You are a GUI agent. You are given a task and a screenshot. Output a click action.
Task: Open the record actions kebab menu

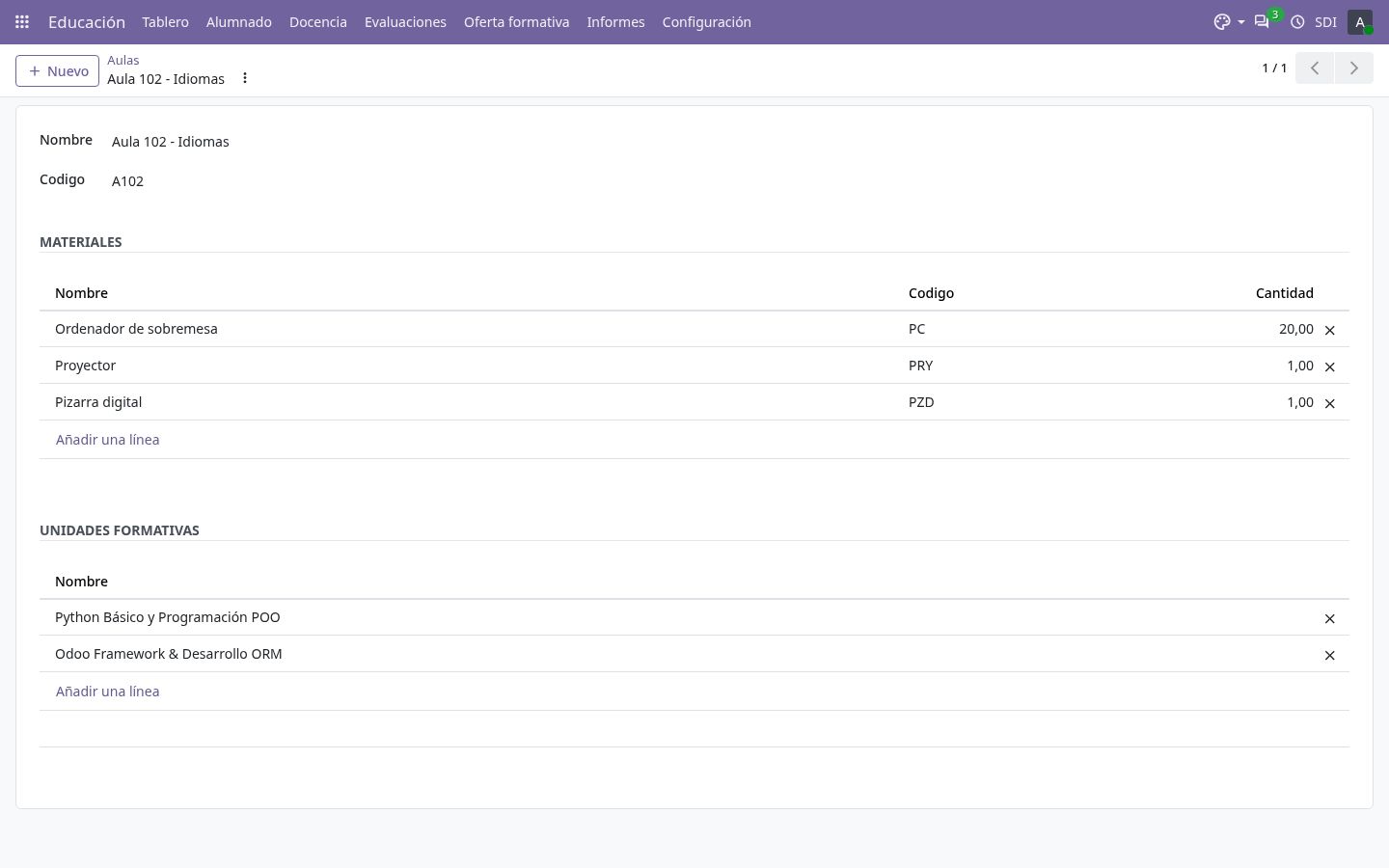(x=245, y=78)
